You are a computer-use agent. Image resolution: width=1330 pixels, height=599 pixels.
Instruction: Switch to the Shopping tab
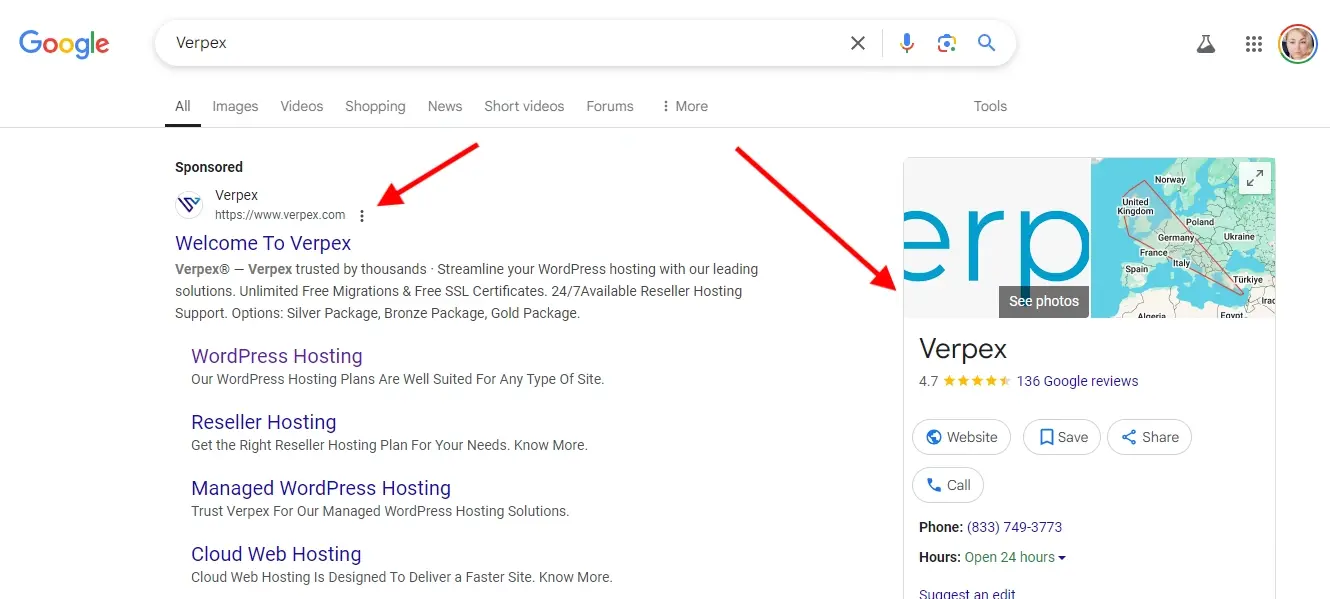click(375, 106)
